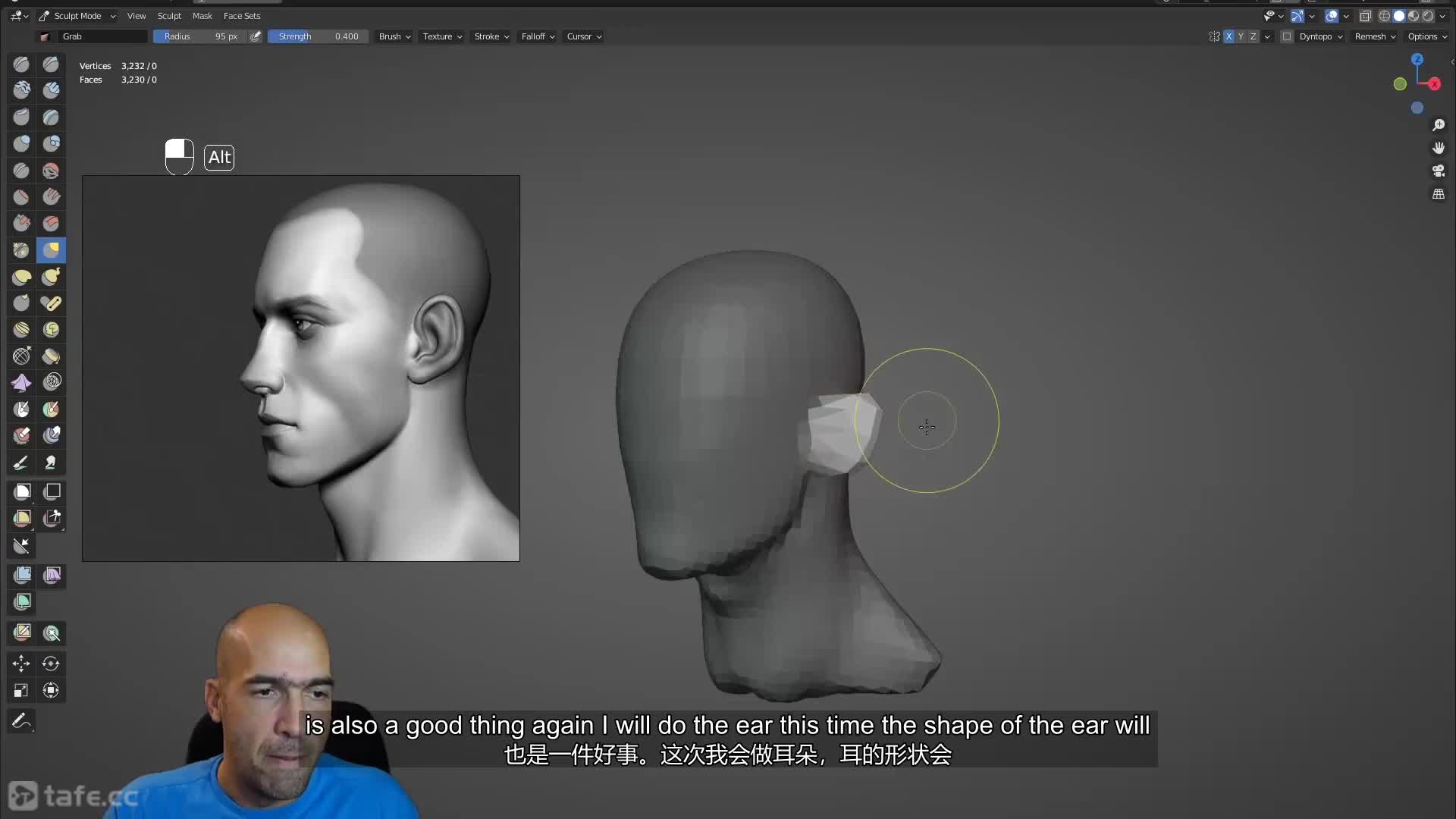Viewport: 1456px width, 819px height.
Task: Toggle viewport overlays display
Action: [1332, 16]
